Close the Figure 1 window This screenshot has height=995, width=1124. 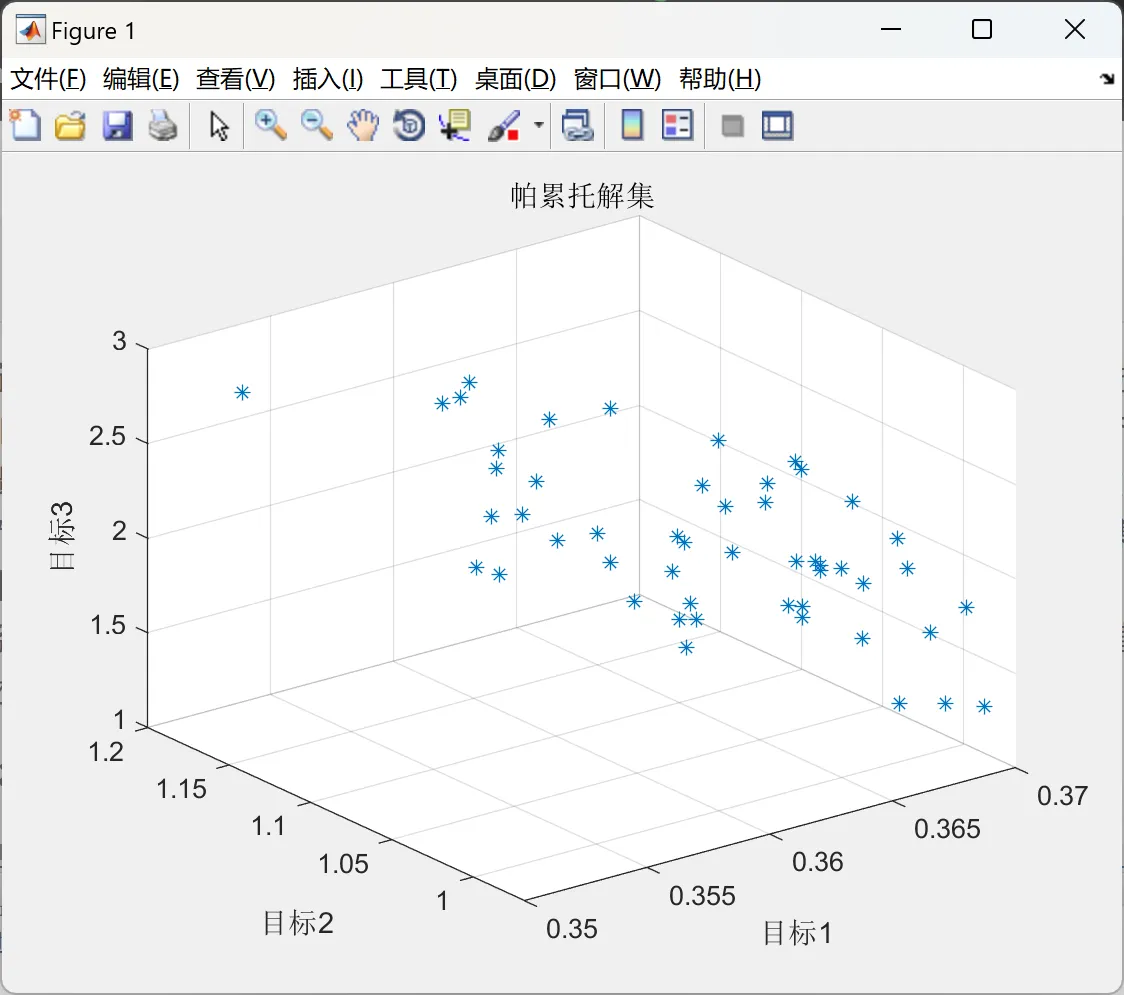pyautogui.click(x=1075, y=29)
